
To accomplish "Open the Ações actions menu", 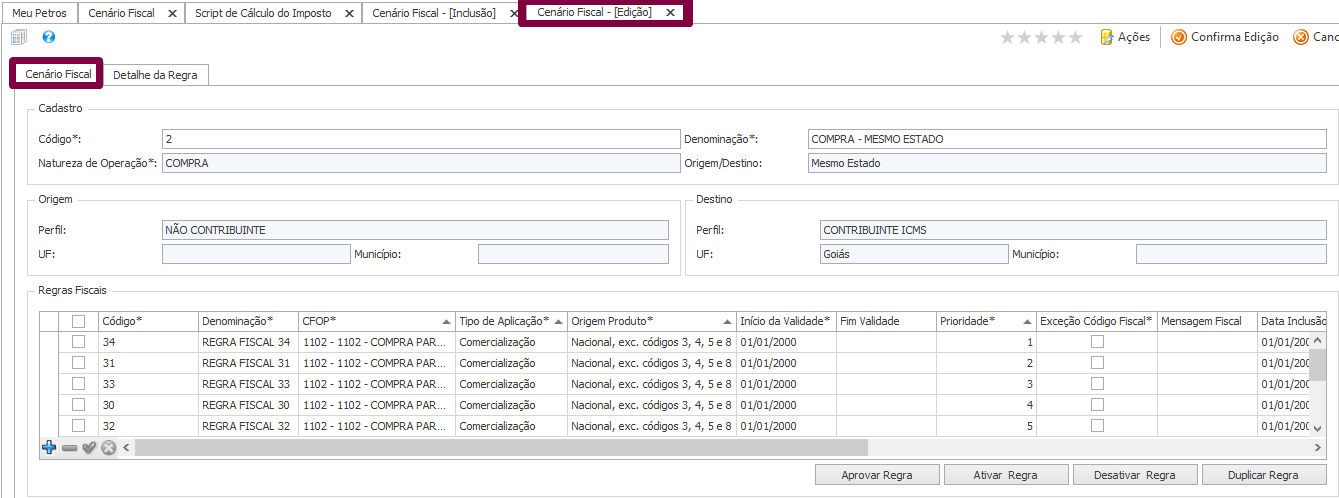I will pyautogui.click(x=1125, y=37).
